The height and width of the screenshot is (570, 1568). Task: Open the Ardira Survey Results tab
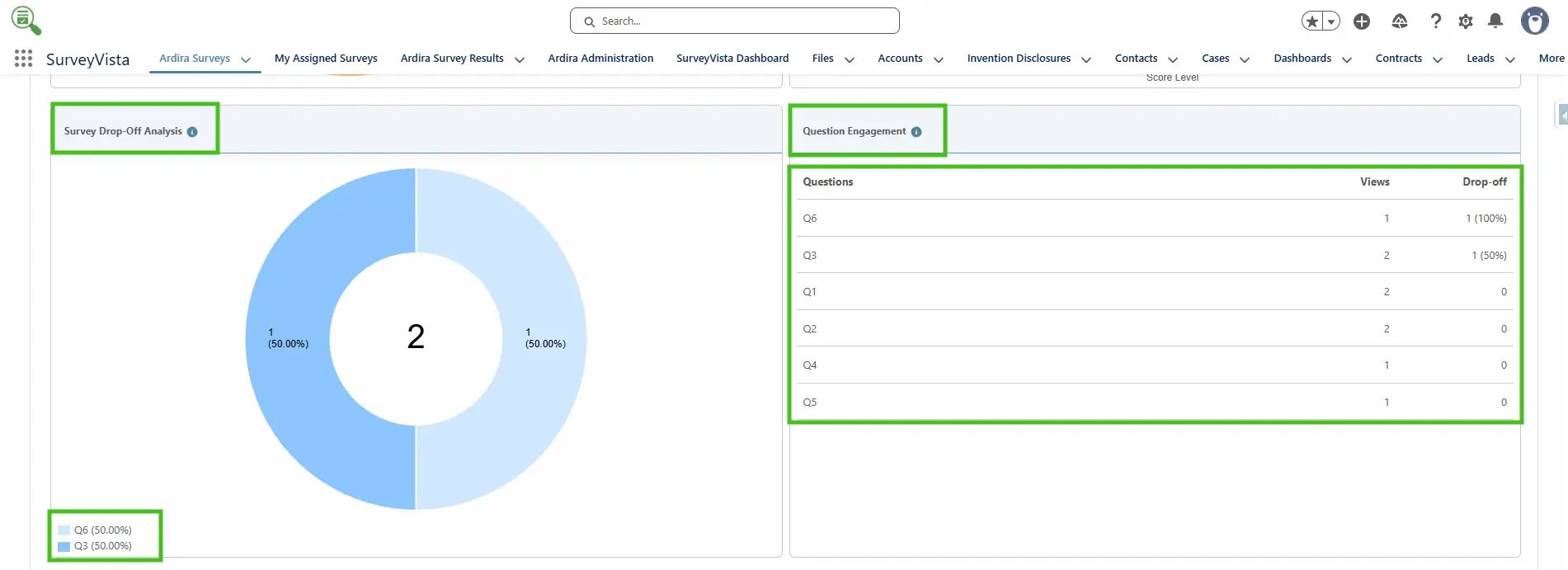click(x=452, y=59)
